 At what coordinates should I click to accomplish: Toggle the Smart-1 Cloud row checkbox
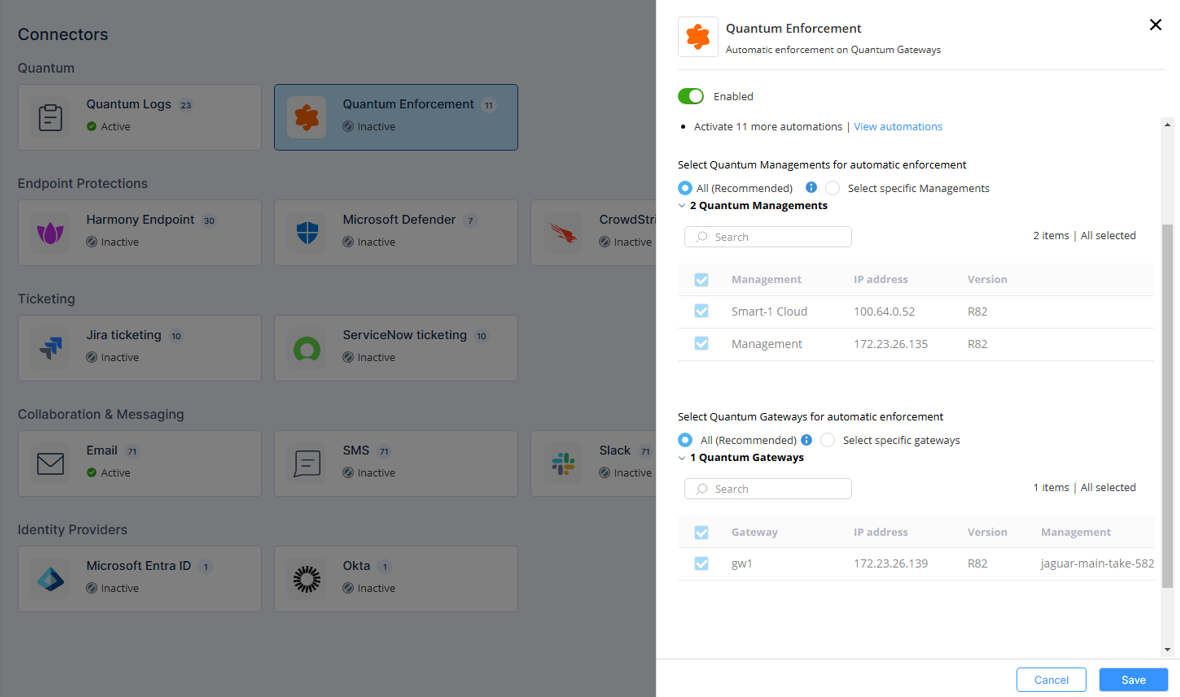tap(701, 311)
